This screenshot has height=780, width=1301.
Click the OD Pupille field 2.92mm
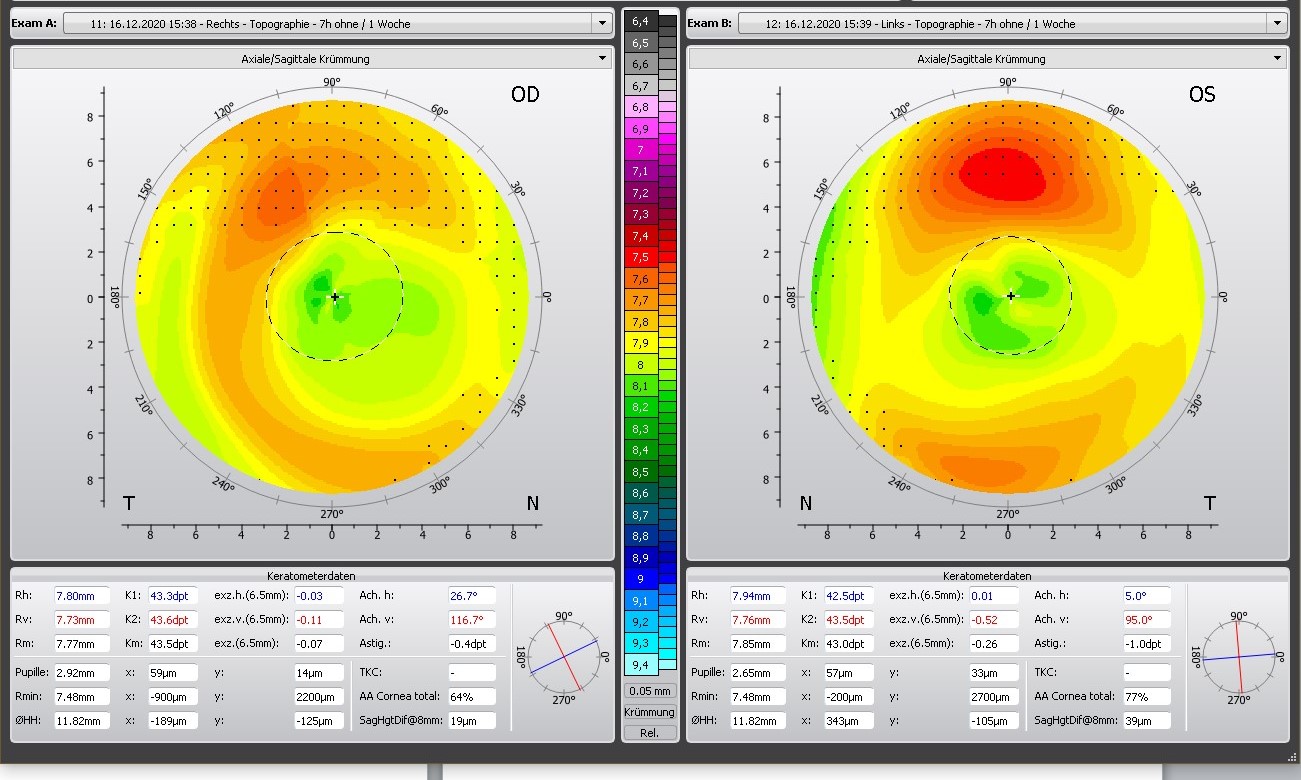click(81, 673)
